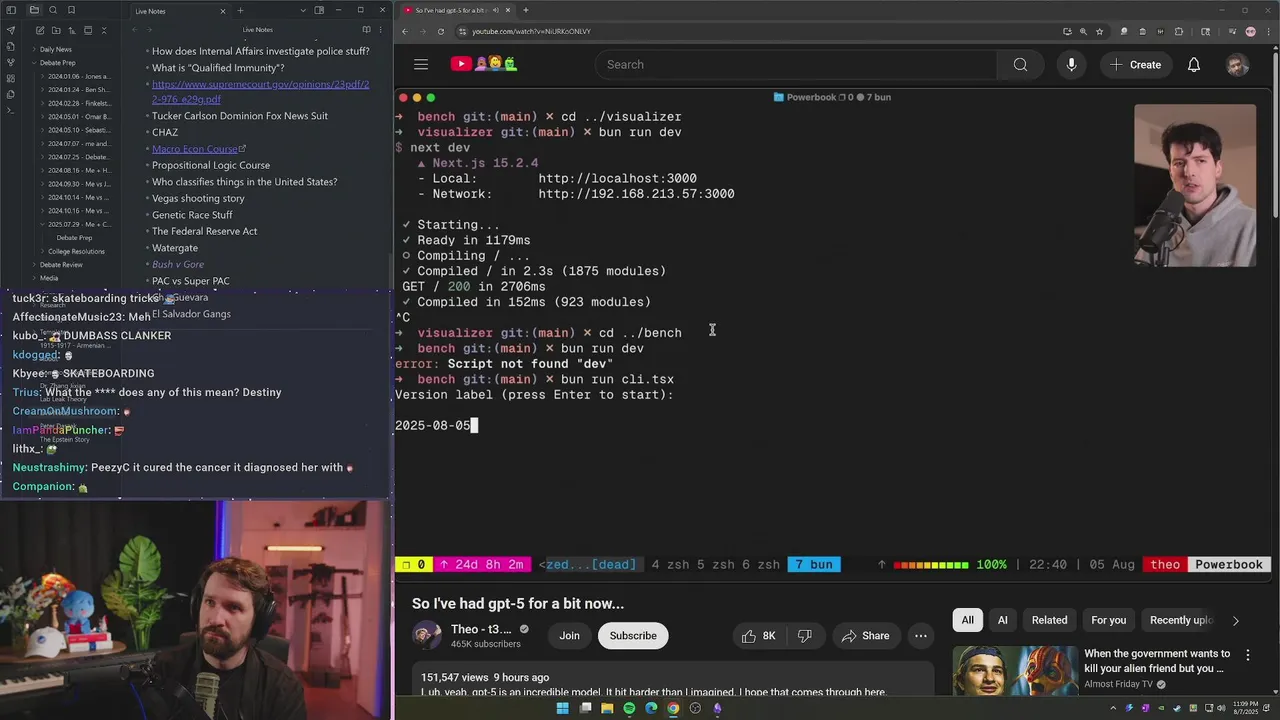This screenshot has height=720, width=1280.
Task: Run YouTube search magnifier button
Action: (x=1020, y=64)
